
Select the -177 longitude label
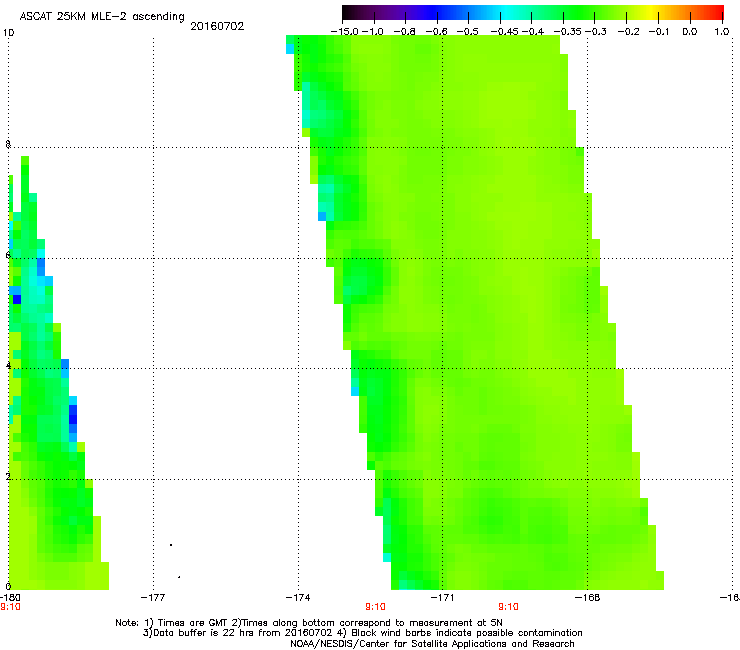pos(153,598)
